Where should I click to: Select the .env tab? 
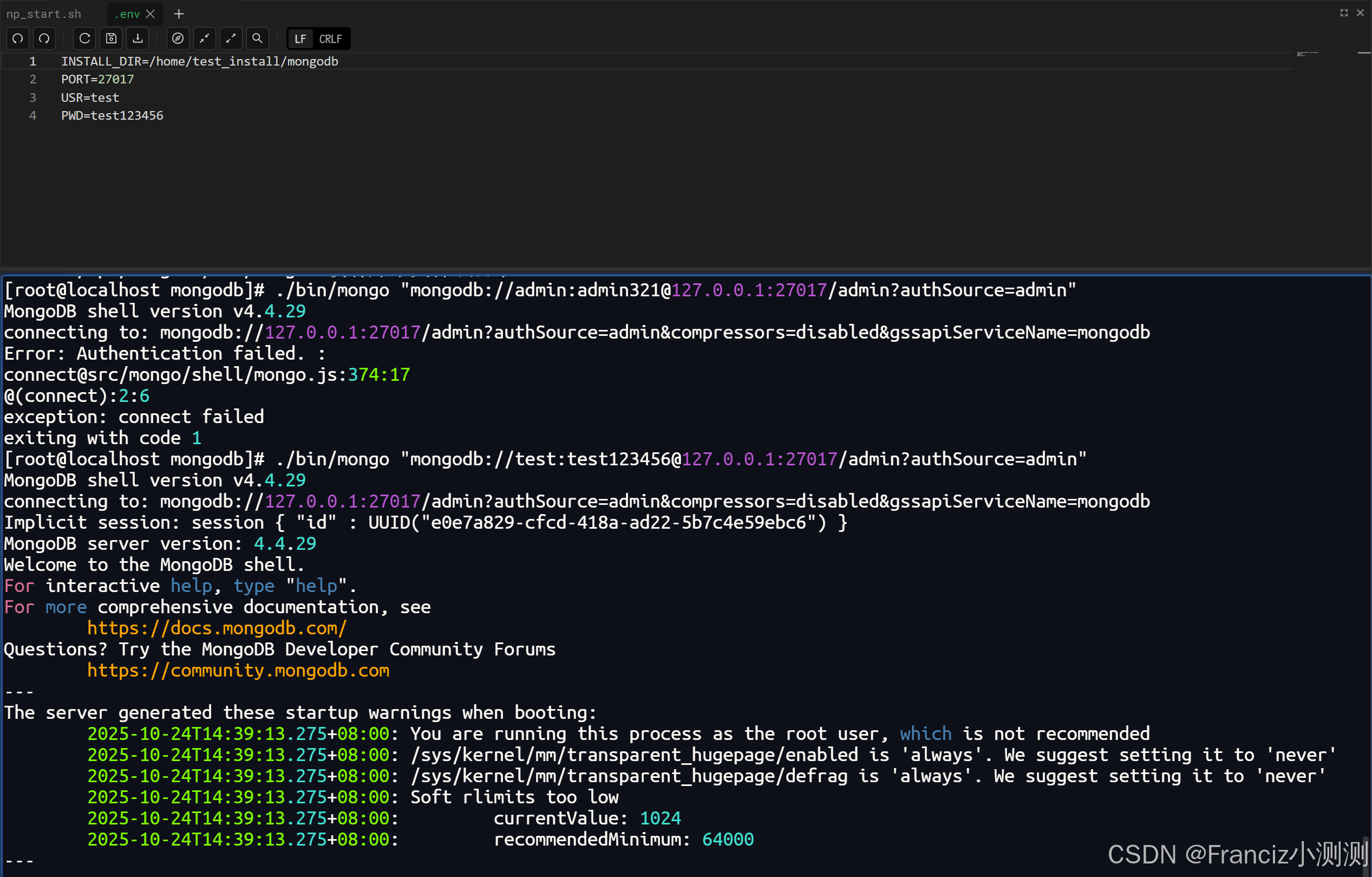(x=127, y=14)
